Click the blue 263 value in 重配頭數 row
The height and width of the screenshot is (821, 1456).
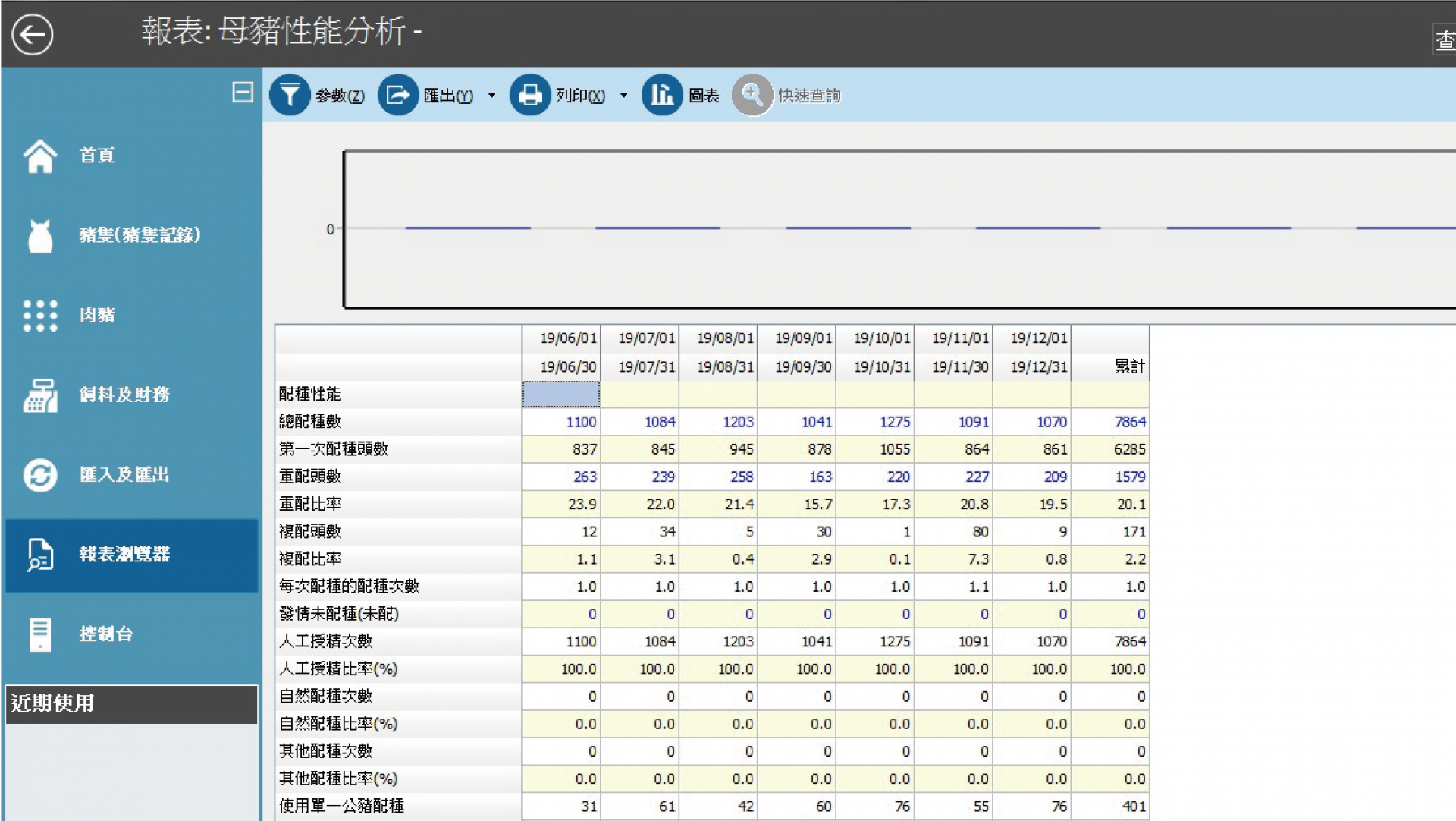(585, 477)
